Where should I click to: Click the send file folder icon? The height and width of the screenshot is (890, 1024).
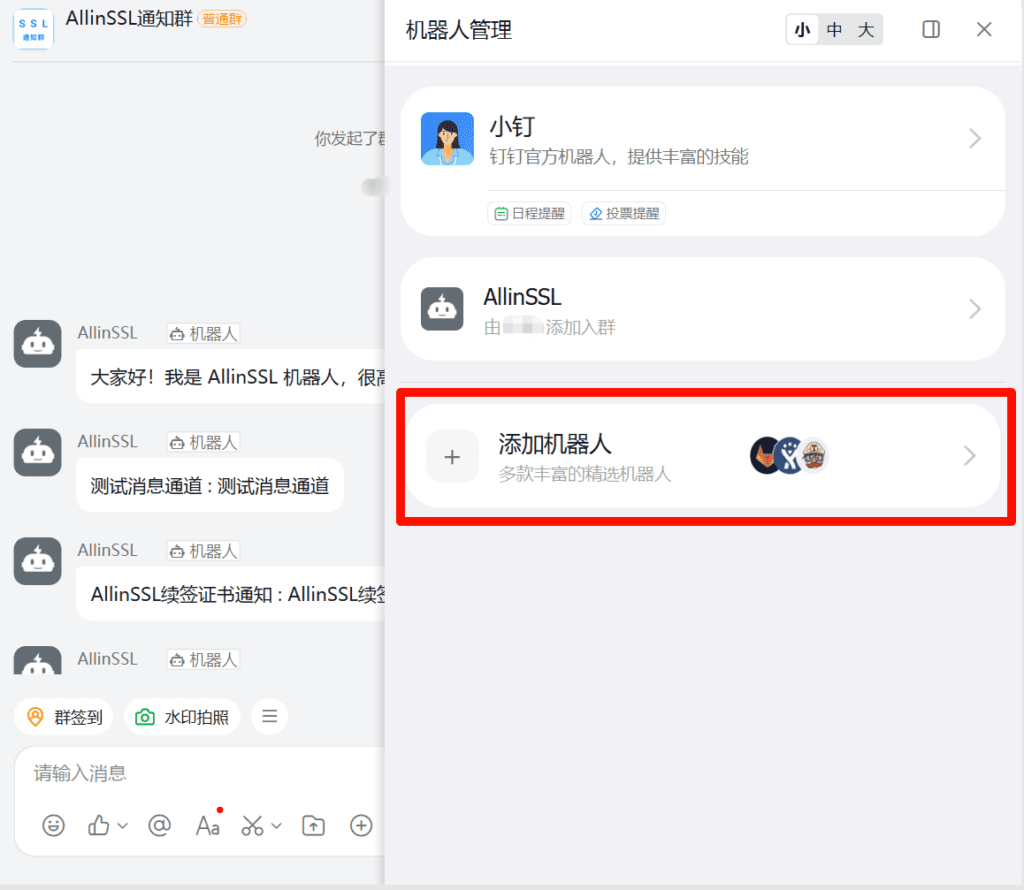point(314,825)
